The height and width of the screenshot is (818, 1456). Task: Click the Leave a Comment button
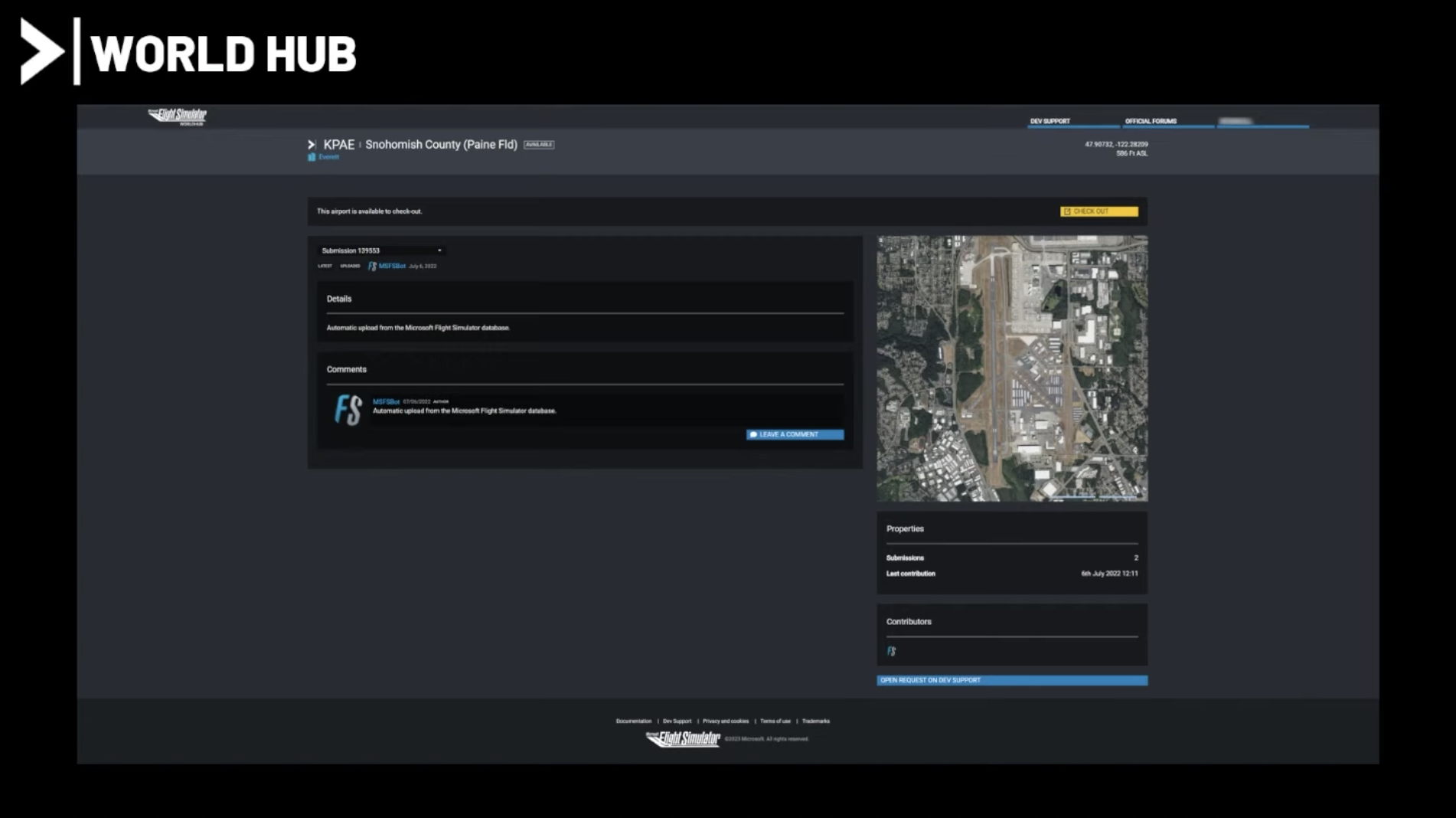pyautogui.click(x=795, y=434)
